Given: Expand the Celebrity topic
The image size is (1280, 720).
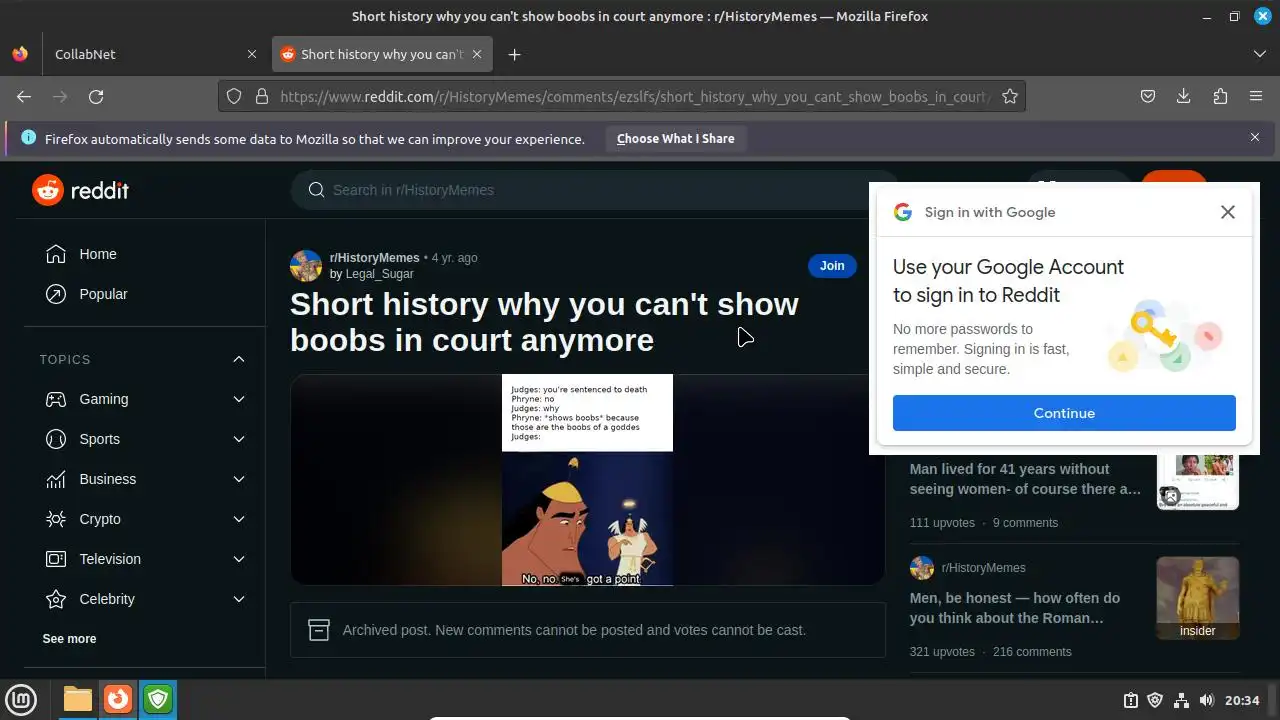Looking at the screenshot, I should point(239,599).
